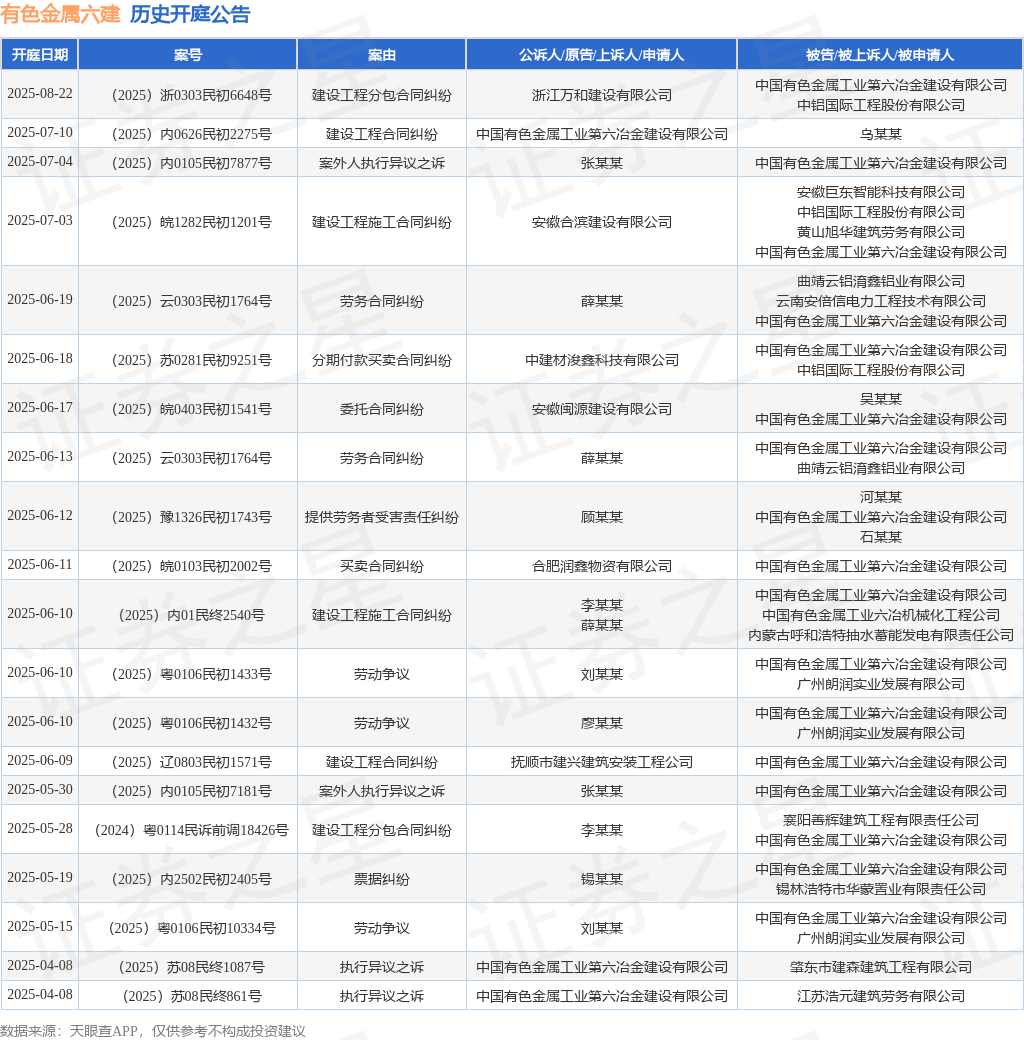
Task: Click the date 2025-06-09
Action: (40, 761)
